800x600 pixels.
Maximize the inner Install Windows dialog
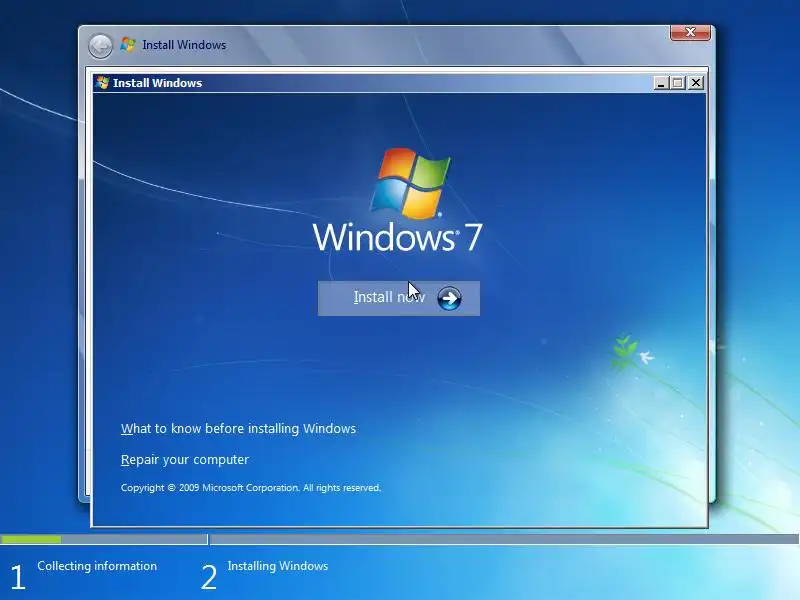(678, 83)
